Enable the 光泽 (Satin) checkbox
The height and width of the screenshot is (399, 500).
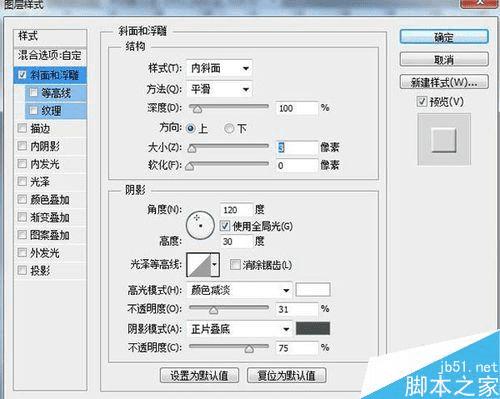pyautogui.click(x=22, y=181)
